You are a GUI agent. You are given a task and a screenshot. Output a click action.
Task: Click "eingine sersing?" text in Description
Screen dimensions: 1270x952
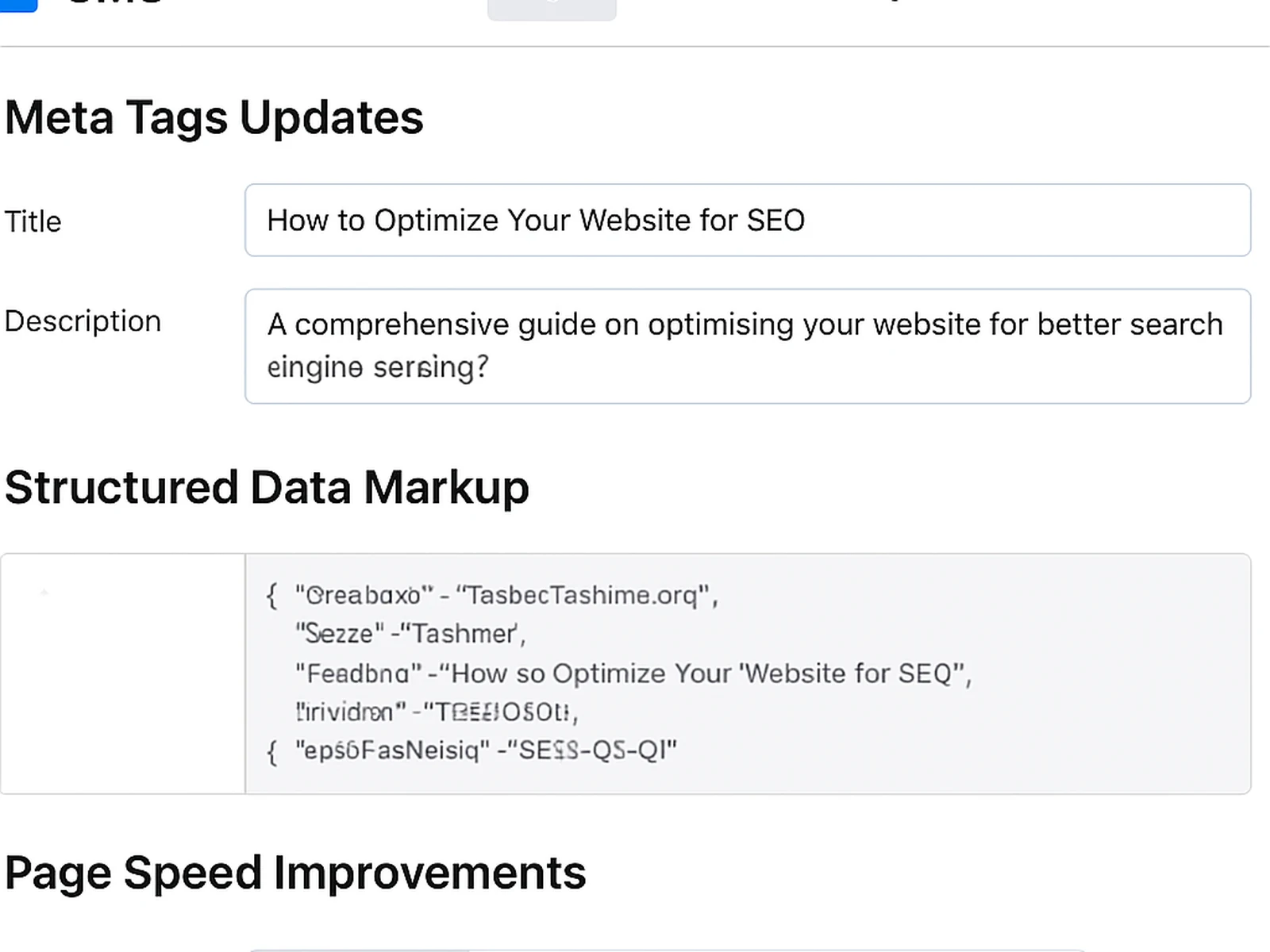(378, 367)
